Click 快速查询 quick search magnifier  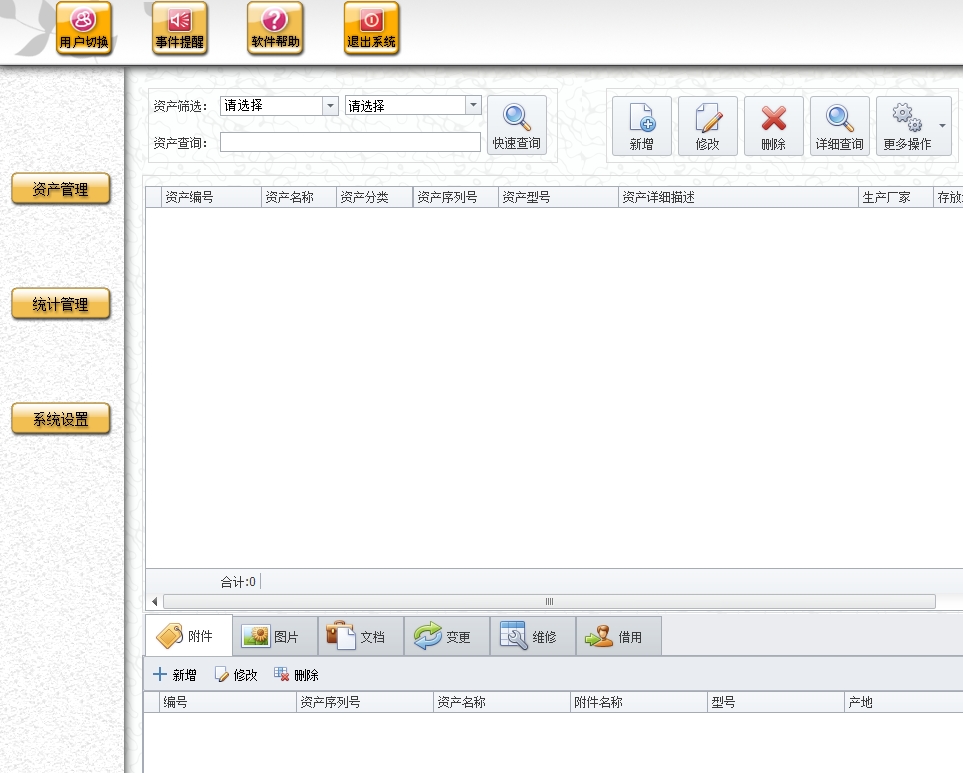516,125
